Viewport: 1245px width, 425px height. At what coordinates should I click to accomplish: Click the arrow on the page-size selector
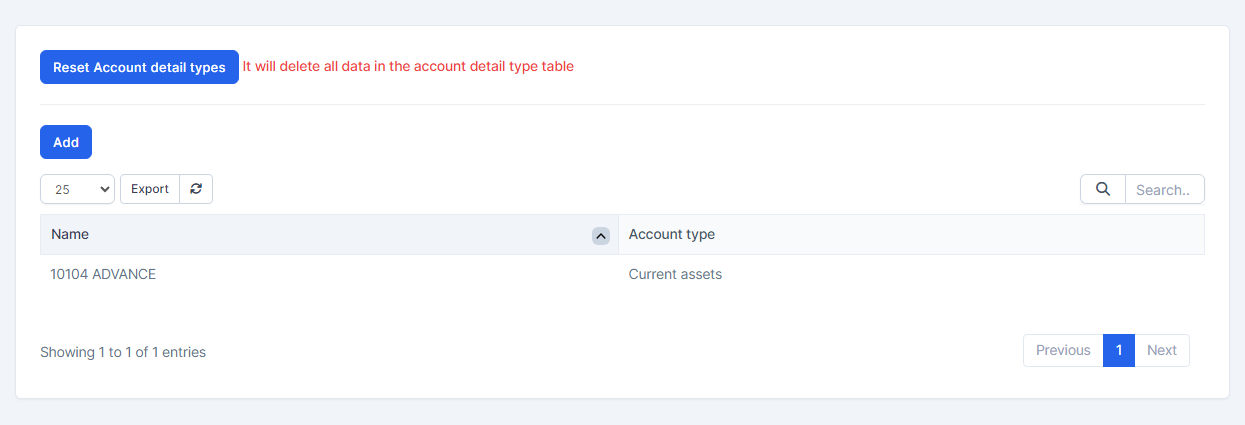103,189
